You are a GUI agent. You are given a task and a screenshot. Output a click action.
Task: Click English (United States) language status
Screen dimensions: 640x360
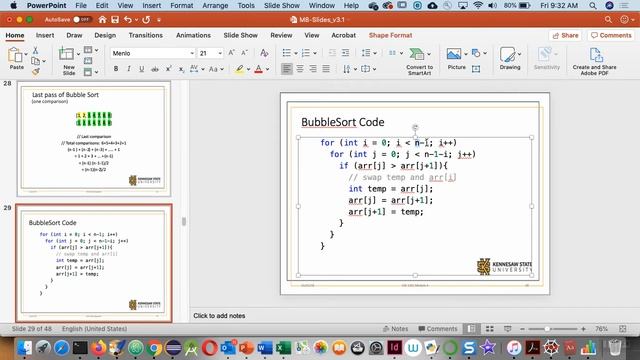click(x=94, y=329)
